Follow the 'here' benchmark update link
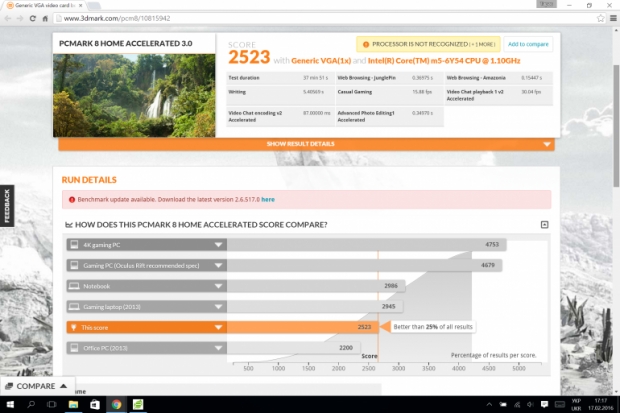This screenshot has height=413, width=620. point(268,199)
